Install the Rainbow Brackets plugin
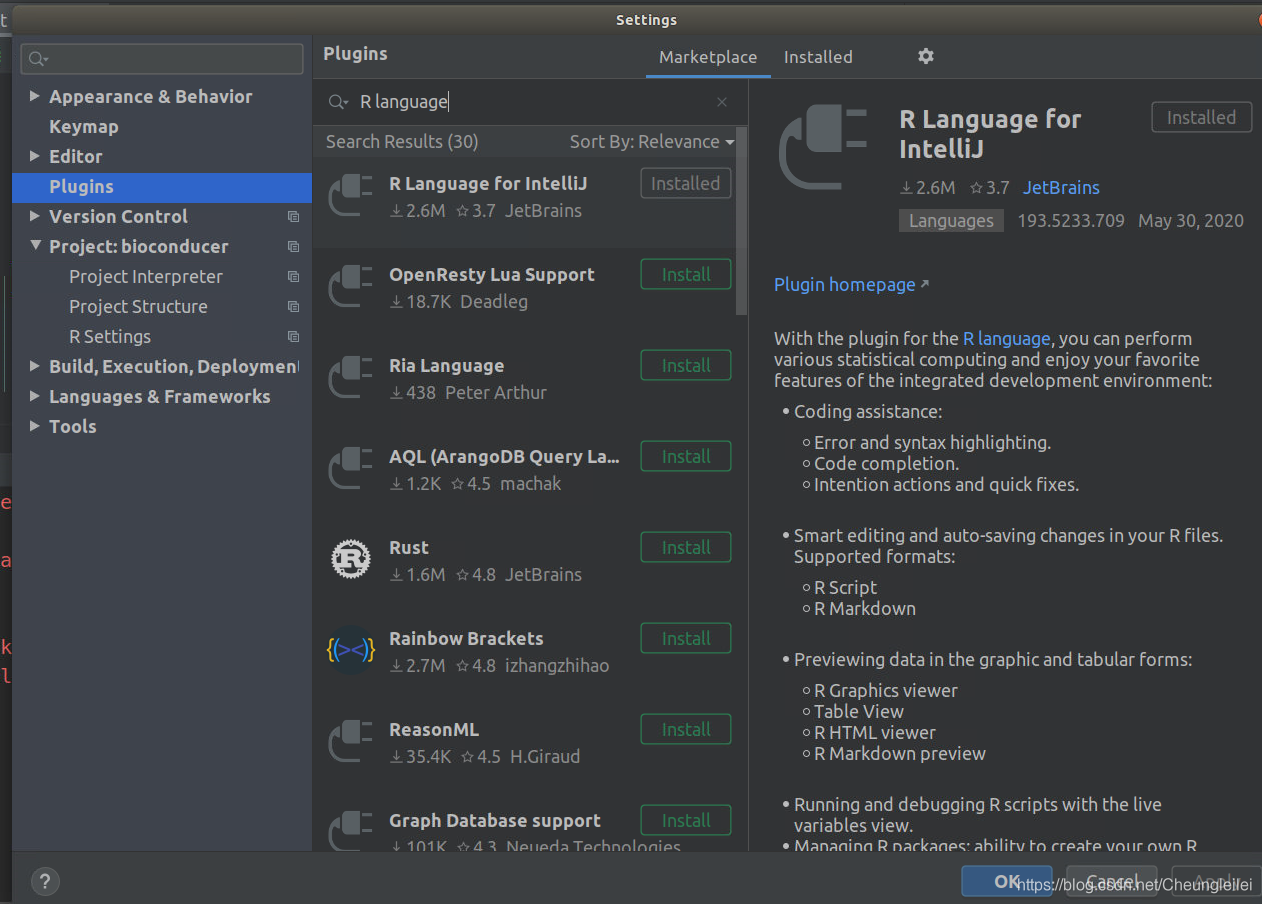The image size is (1262, 904). pyautogui.click(x=686, y=638)
